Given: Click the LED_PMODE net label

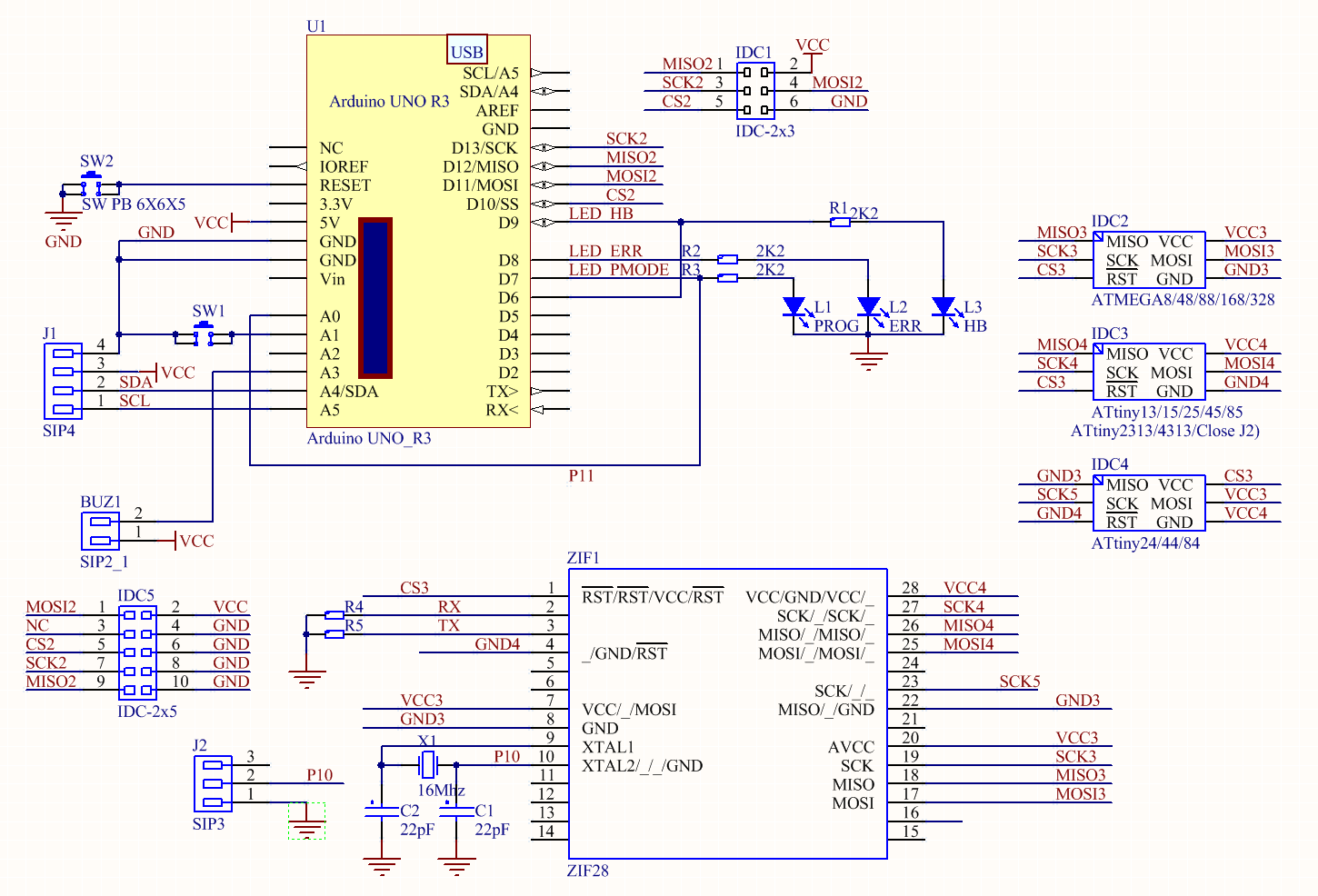Looking at the screenshot, I should coord(619,270).
